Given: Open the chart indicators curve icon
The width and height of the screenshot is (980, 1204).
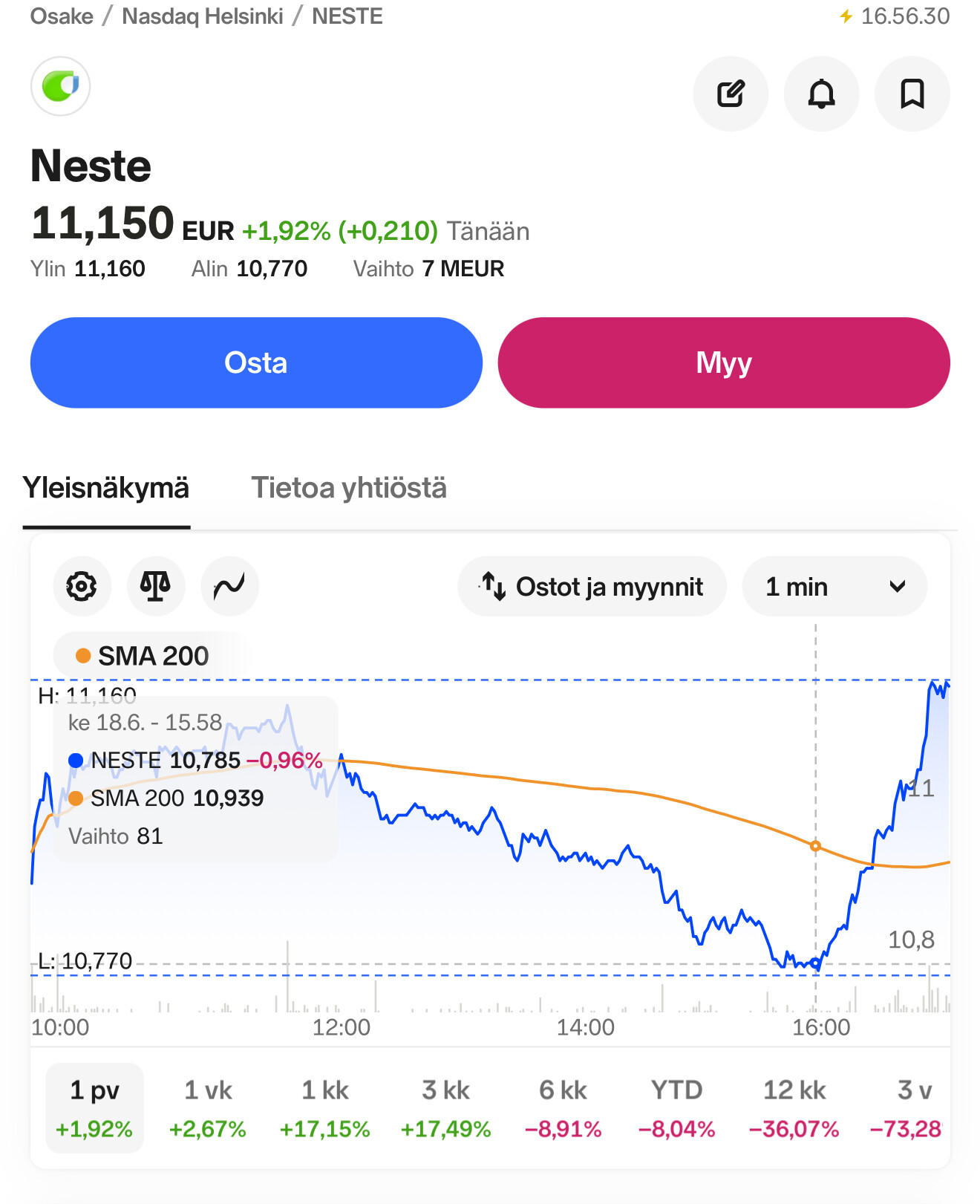Looking at the screenshot, I should (229, 587).
